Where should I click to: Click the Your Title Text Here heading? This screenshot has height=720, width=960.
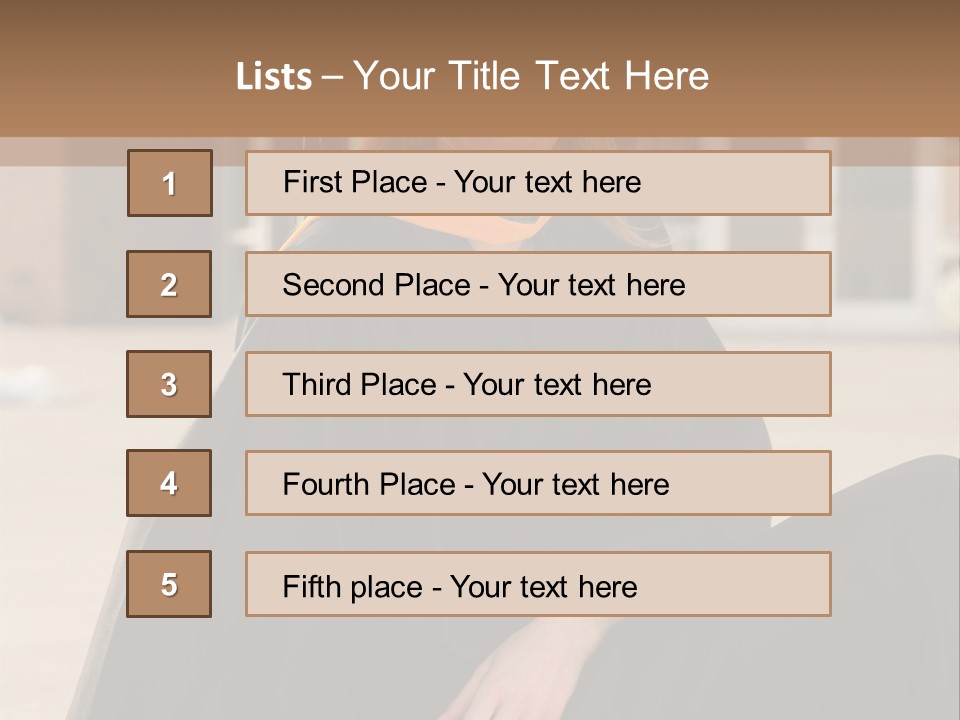pyautogui.click(x=531, y=77)
